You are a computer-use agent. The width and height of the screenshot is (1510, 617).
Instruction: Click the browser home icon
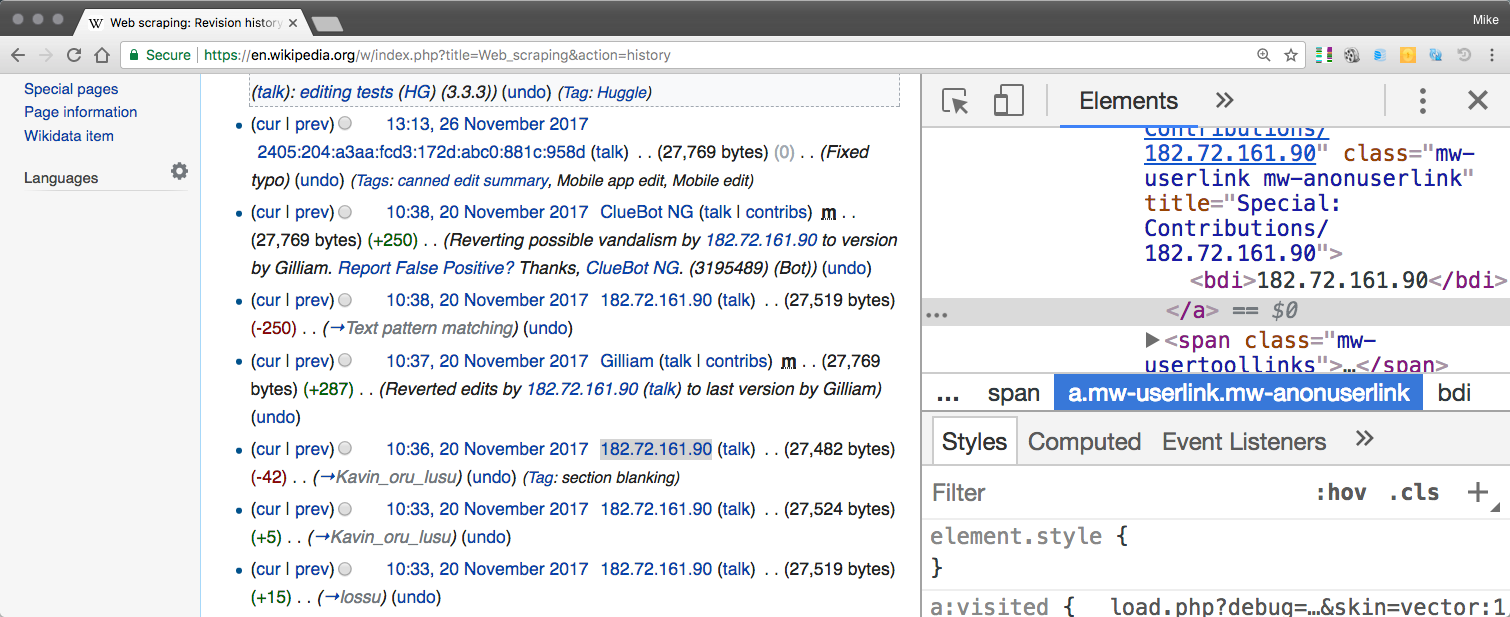(100, 55)
